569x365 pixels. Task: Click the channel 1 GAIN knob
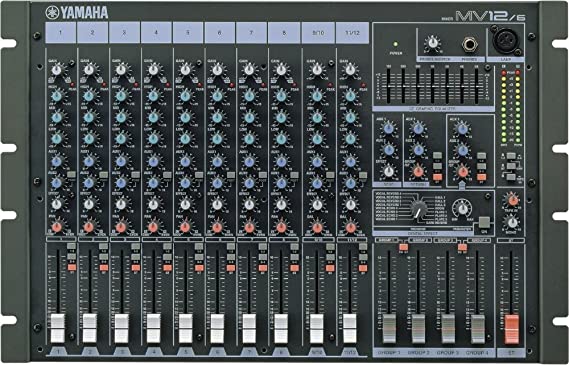56,70
